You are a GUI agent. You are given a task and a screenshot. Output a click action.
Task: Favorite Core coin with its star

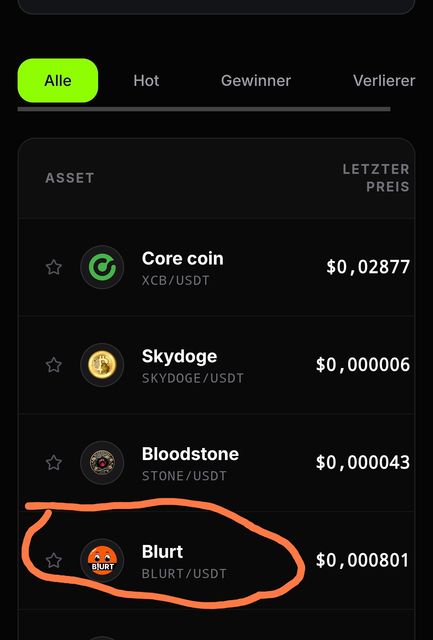(53, 267)
